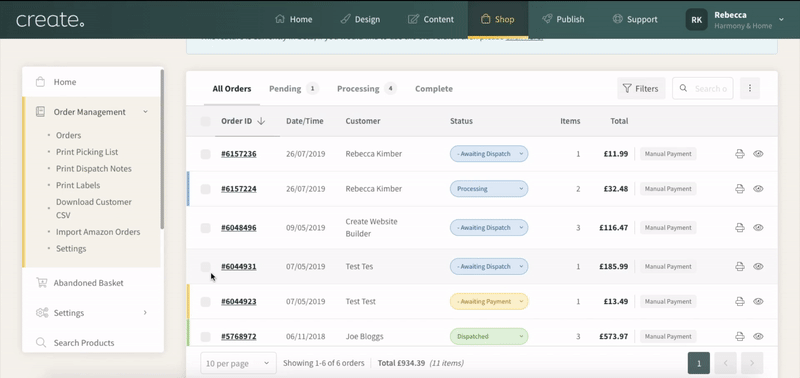Open the Publish menu
Image resolution: width=800 pixels, height=378 pixels.
[563, 19]
